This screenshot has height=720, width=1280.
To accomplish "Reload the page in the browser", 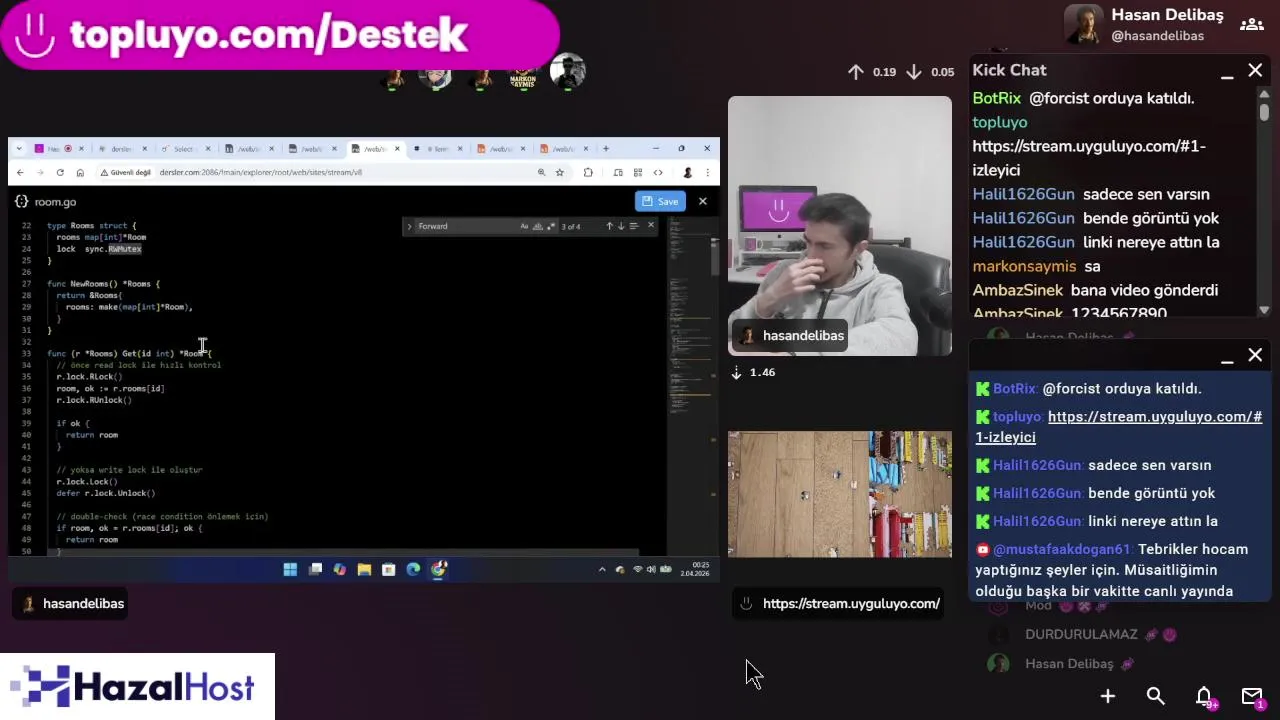I will [60, 172].
